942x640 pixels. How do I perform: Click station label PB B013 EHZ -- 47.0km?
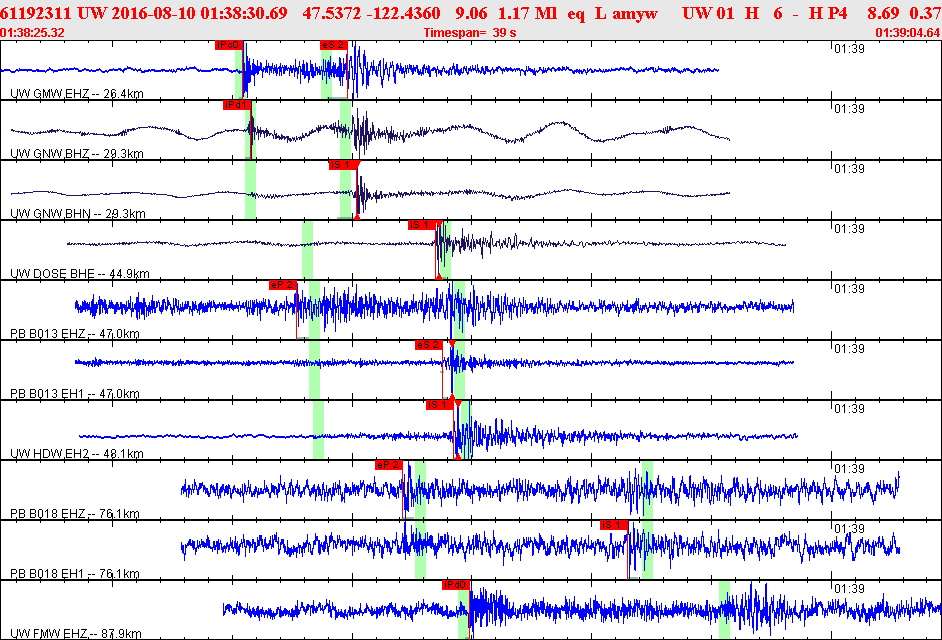point(75,334)
